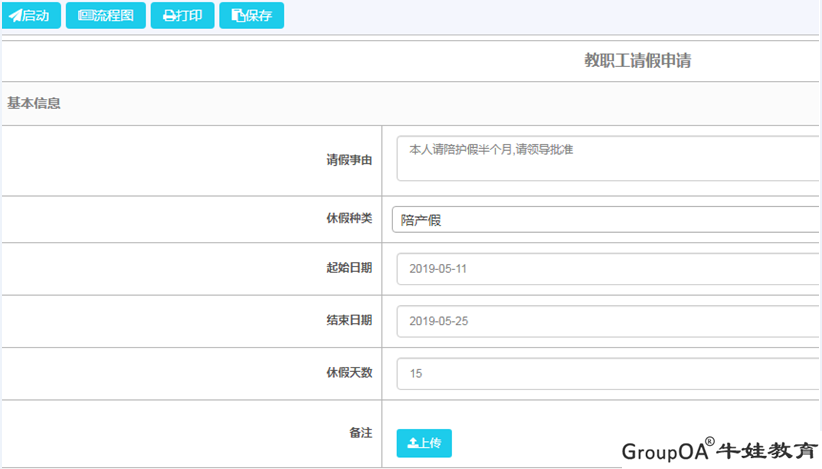This screenshot has width=822, height=469.
Task: Click the flowchart icon on 流程图
Action: point(85,15)
